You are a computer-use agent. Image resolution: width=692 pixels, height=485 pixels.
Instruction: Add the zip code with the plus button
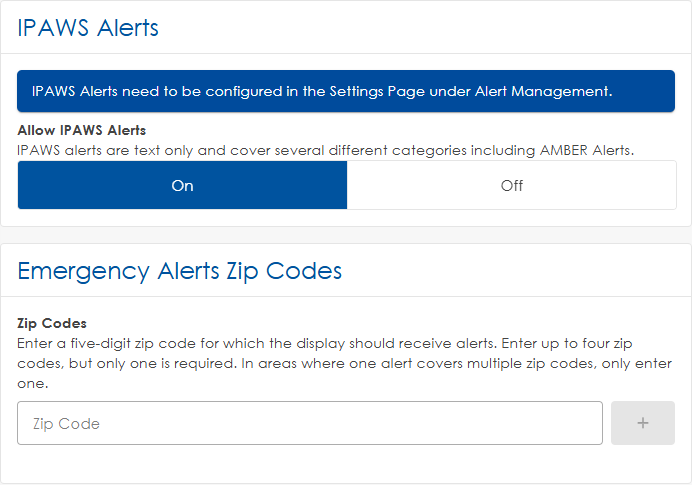(642, 423)
